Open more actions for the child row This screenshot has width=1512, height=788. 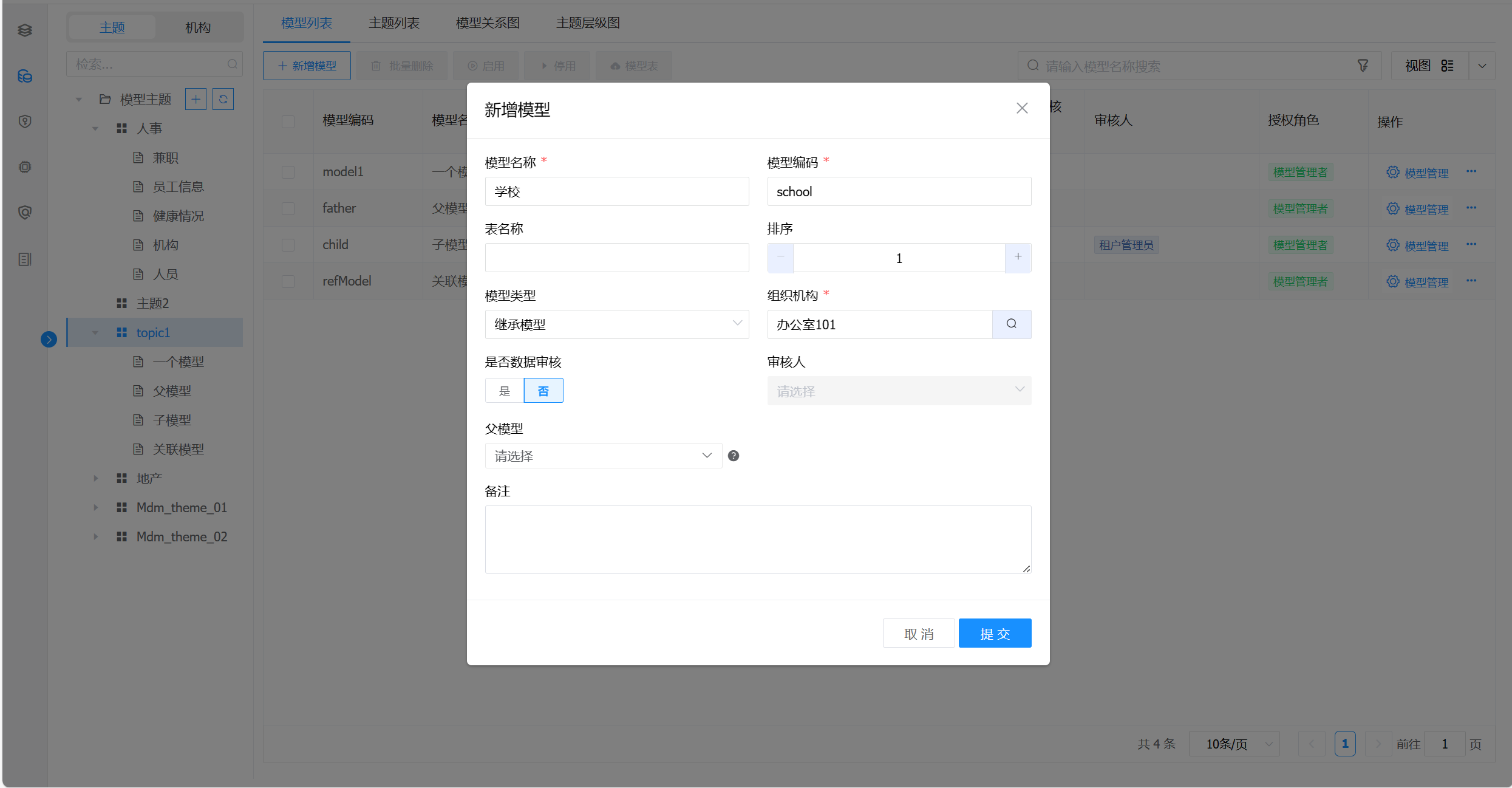click(1471, 244)
